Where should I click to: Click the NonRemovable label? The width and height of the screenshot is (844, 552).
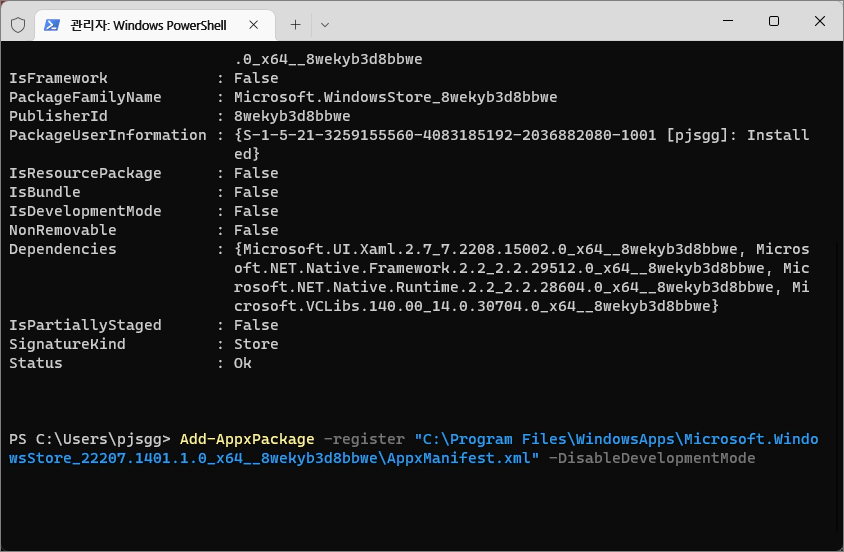pyautogui.click(x=62, y=230)
